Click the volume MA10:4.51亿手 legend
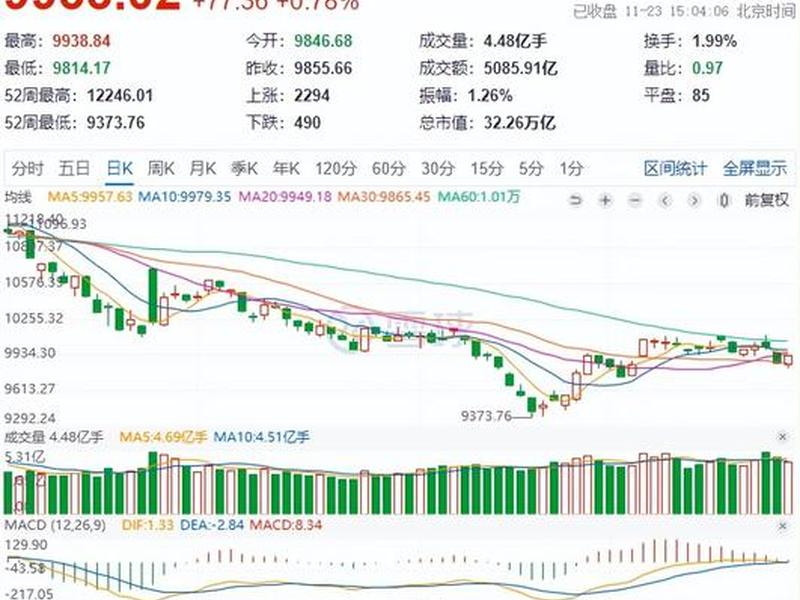This screenshot has height=600, width=800. click(x=261, y=437)
